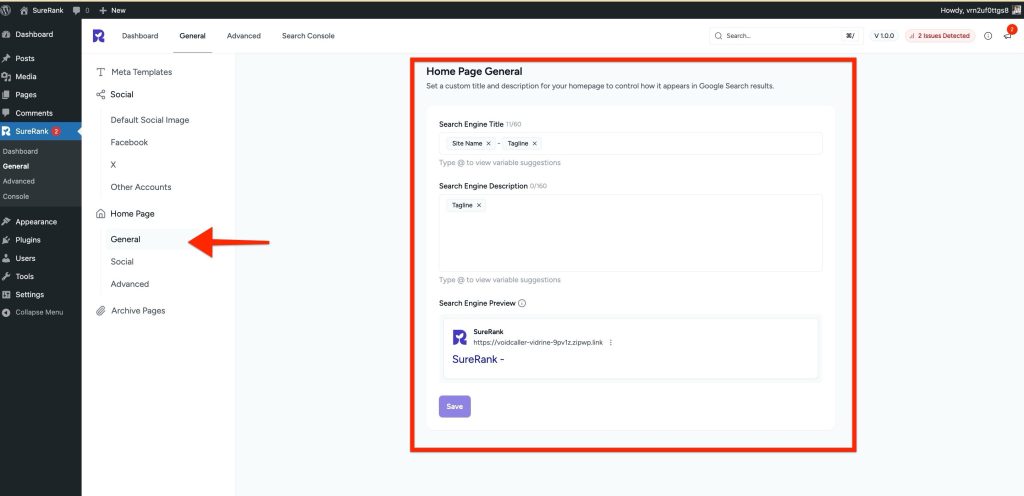This screenshot has width=1024, height=496.
Task: Switch to the Dashboard tab in SureRank header
Action: (140, 36)
